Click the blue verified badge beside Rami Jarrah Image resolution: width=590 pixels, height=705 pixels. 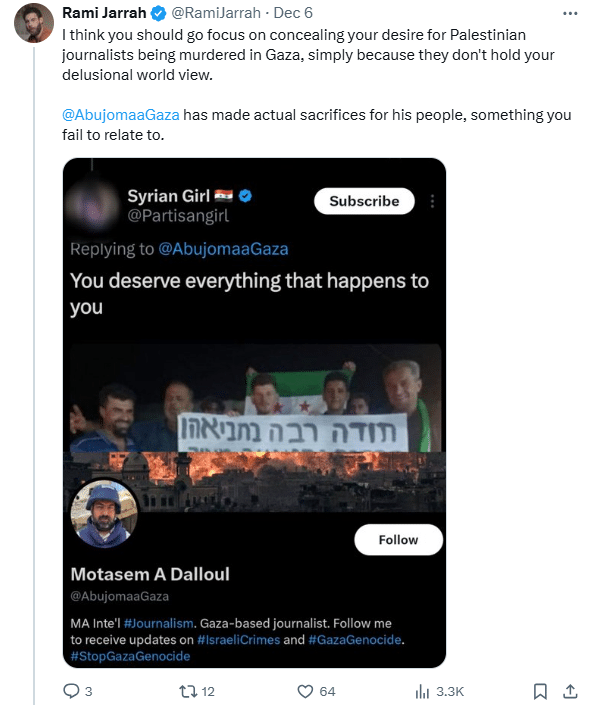[x=158, y=13]
